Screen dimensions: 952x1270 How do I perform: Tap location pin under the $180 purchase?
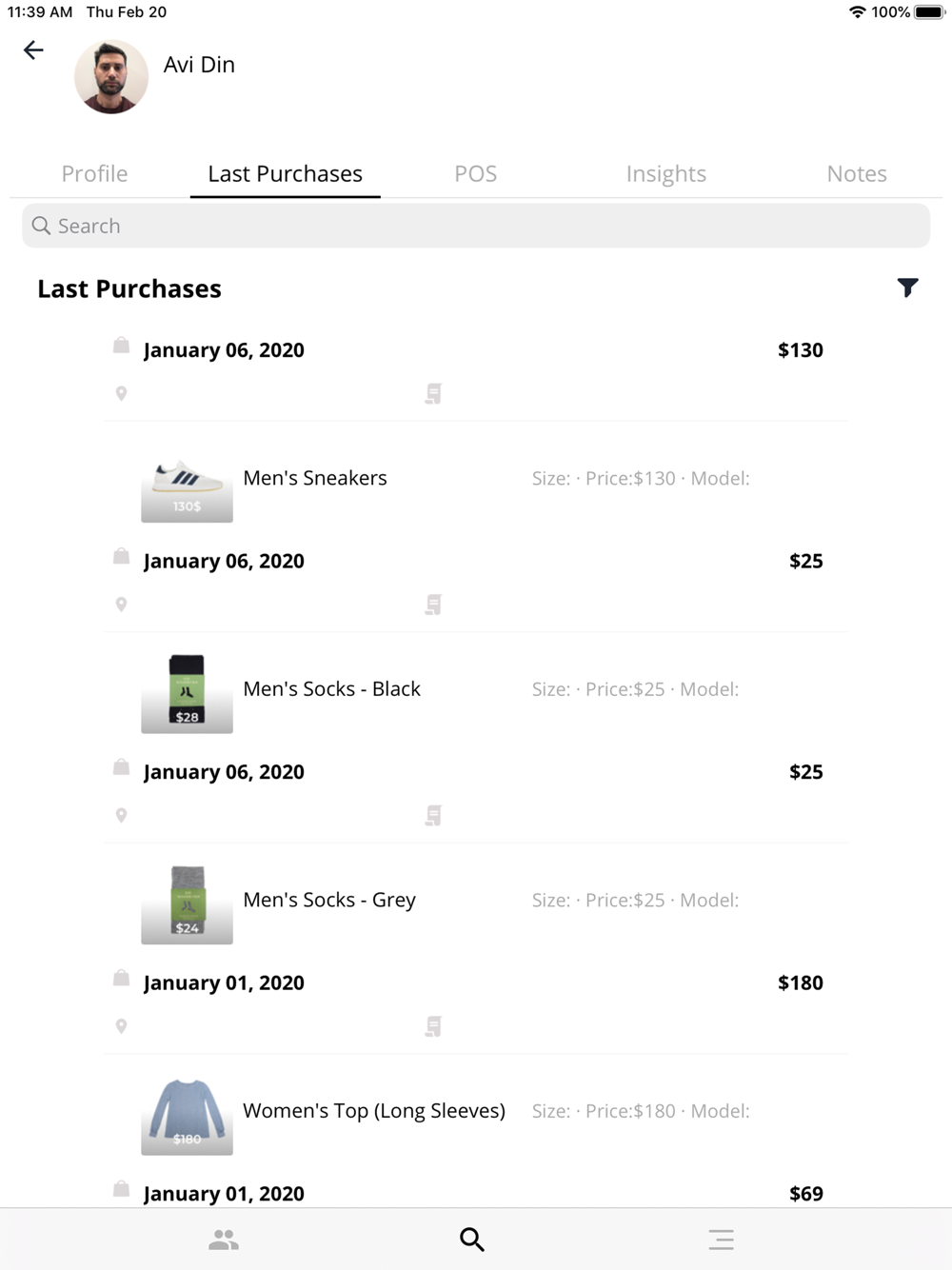(x=121, y=1026)
